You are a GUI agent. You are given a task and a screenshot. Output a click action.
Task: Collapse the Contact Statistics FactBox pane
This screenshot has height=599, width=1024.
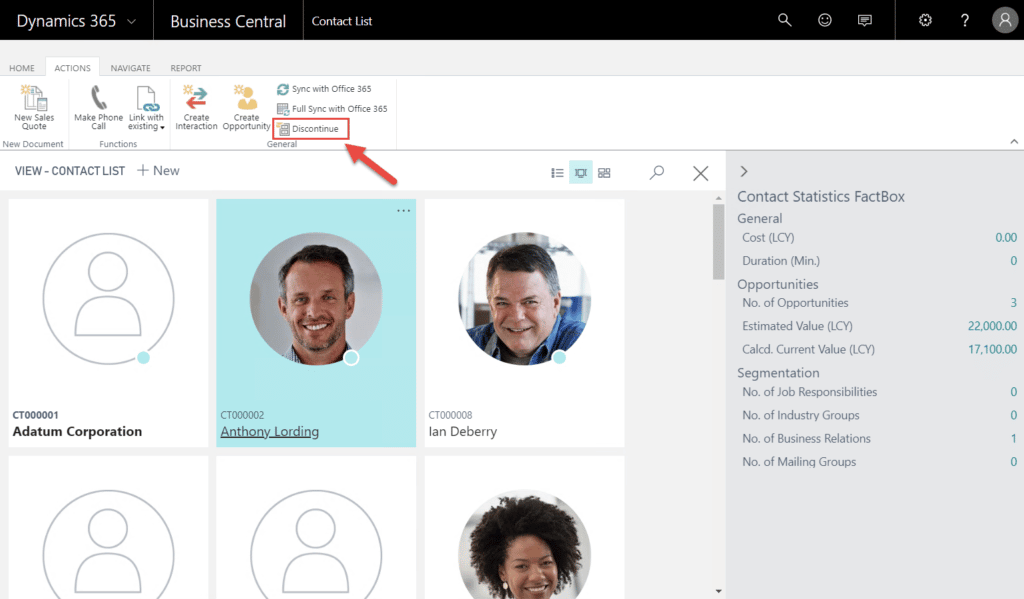744,171
